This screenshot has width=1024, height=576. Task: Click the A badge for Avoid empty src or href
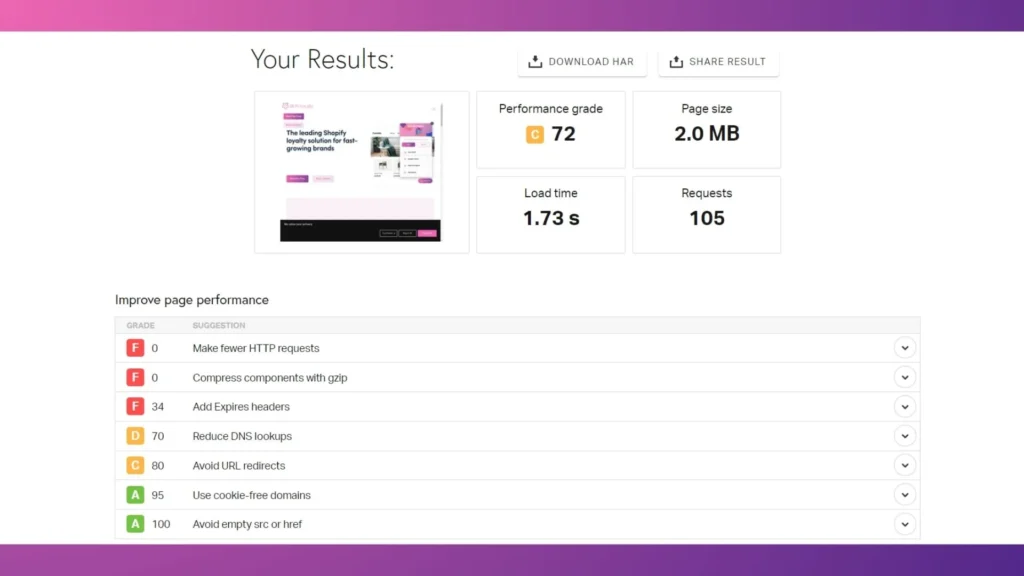pos(135,523)
